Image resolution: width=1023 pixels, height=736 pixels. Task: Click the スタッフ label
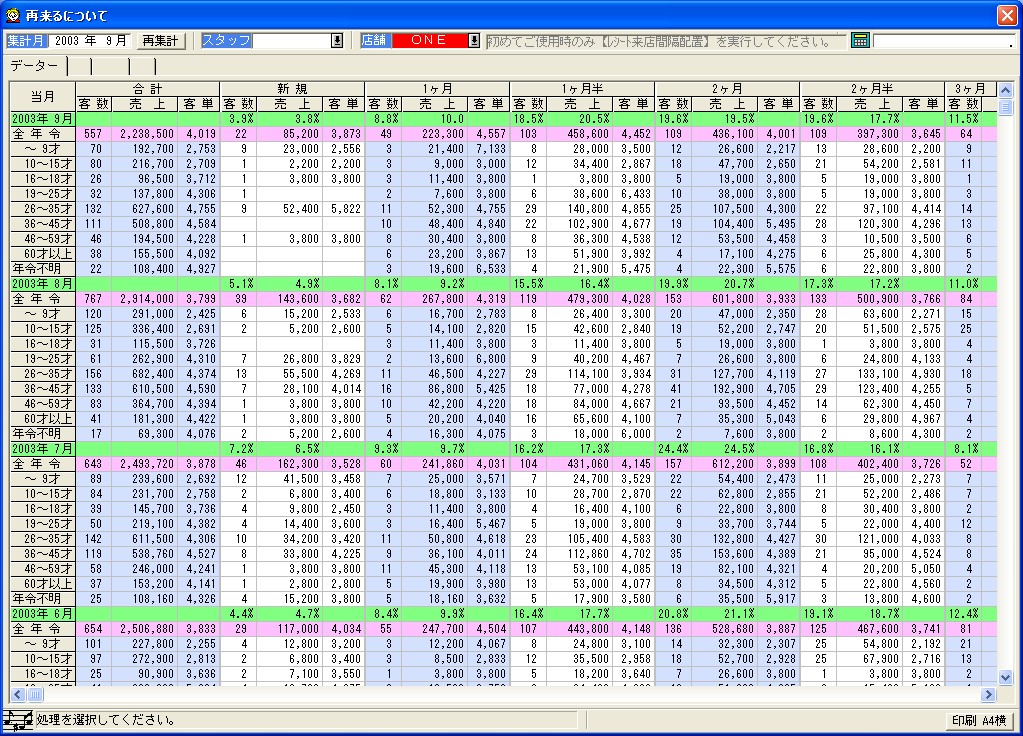pos(226,40)
